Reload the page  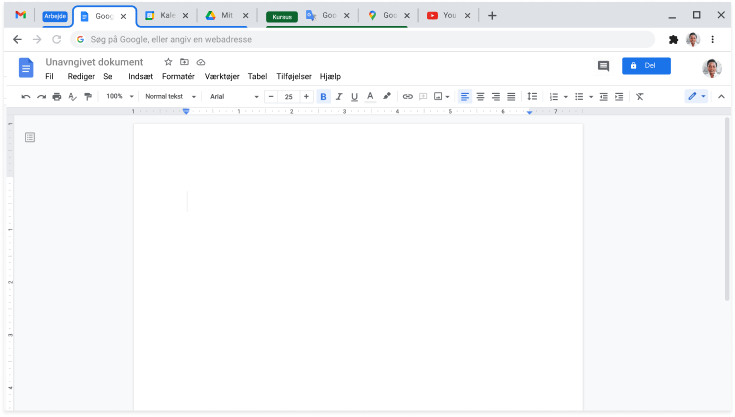(57, 39)
